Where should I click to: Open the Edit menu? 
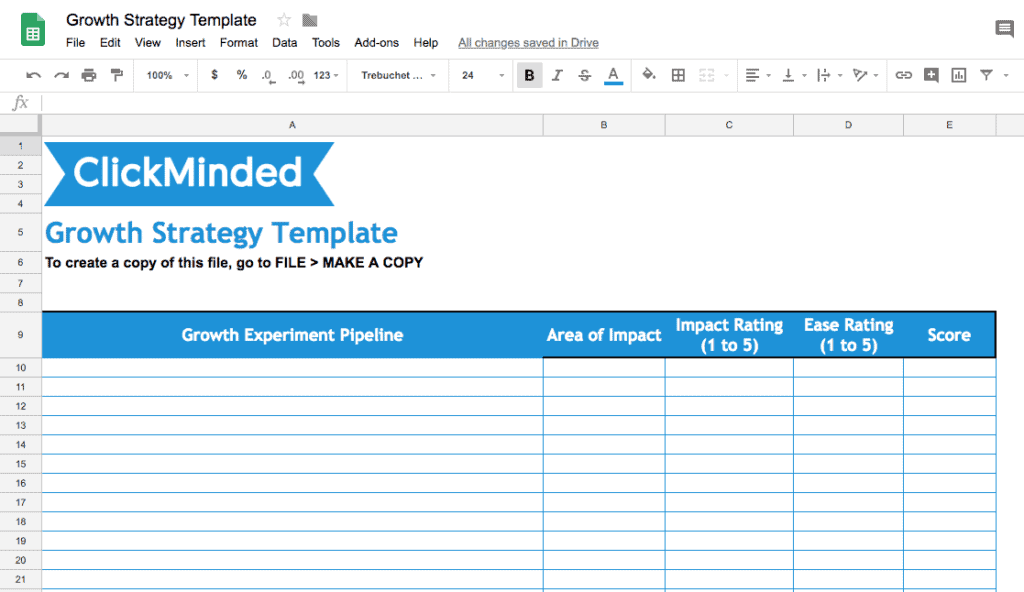(110, 42)
